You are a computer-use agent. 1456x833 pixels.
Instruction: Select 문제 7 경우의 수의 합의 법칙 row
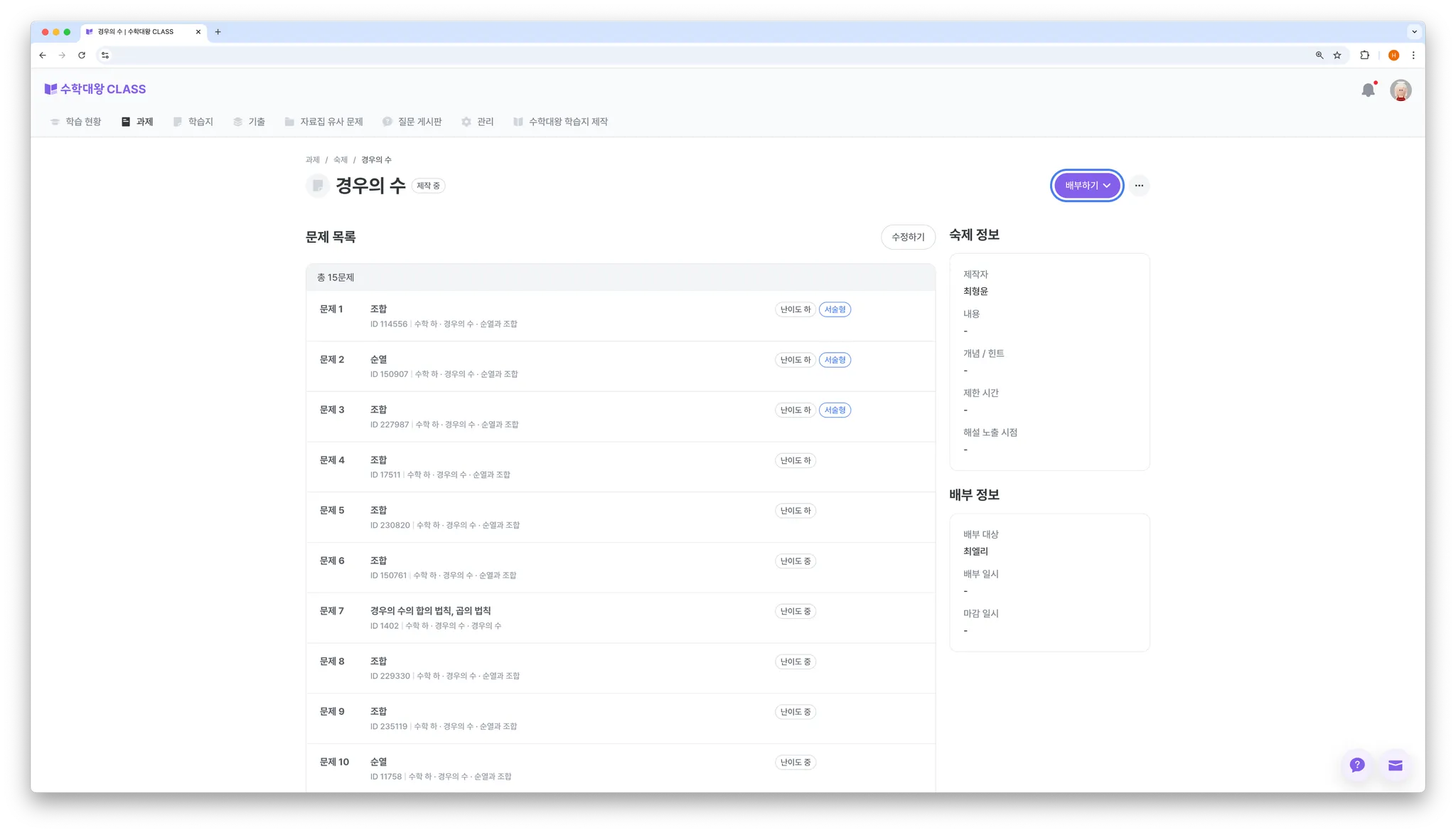[x=621, y=618]
